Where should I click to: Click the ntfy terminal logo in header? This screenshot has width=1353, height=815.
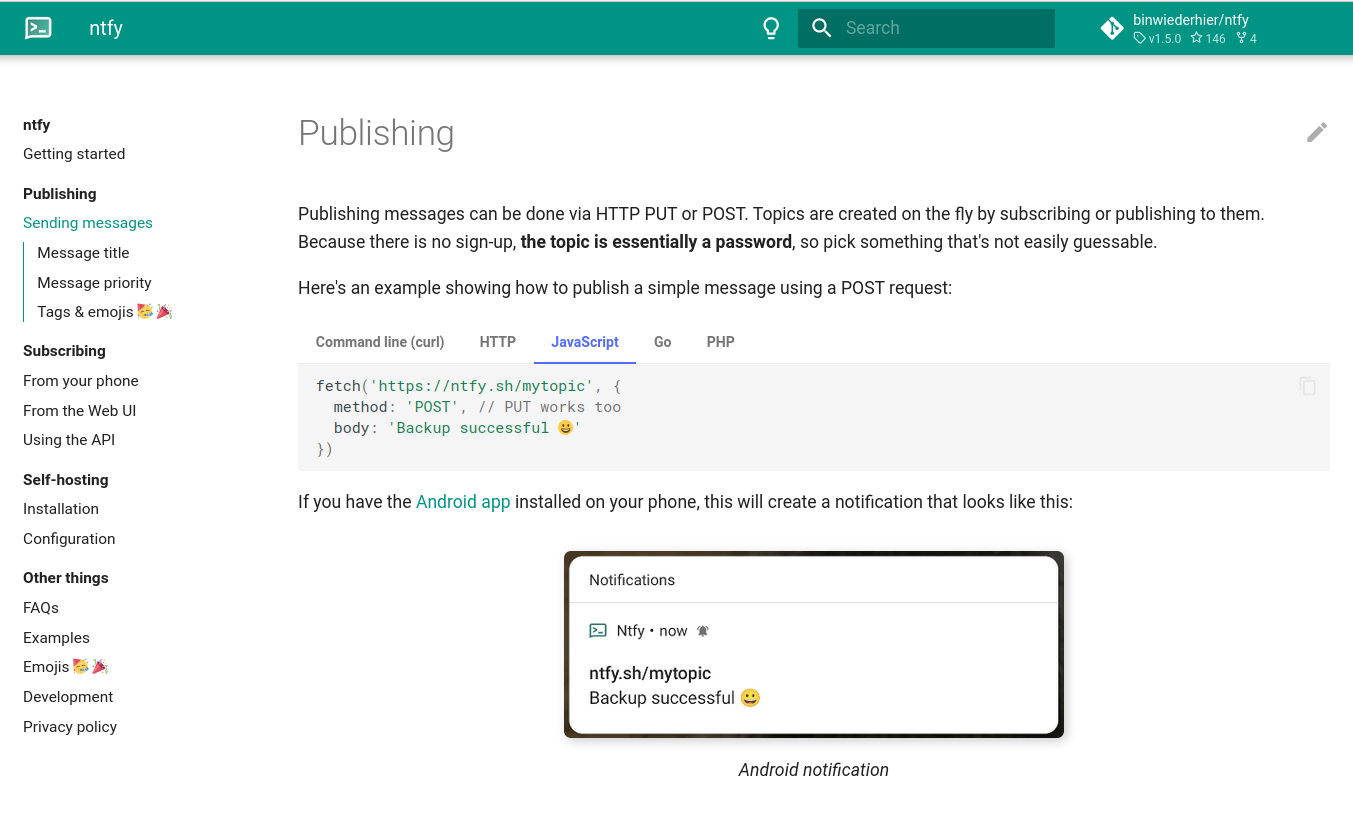pos(38,28)
